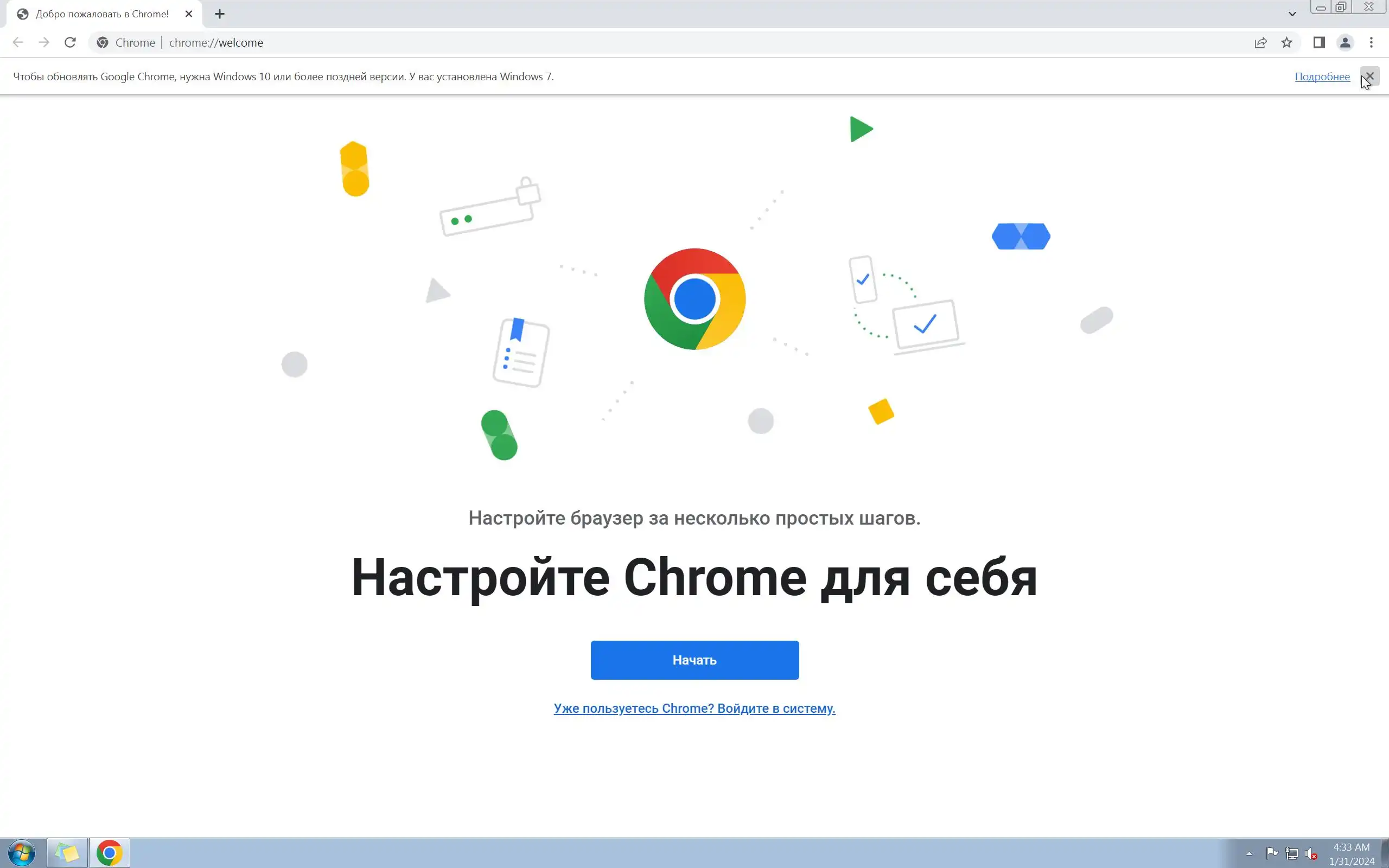Open the Подробнее link in infobar

pos(1322,76)
